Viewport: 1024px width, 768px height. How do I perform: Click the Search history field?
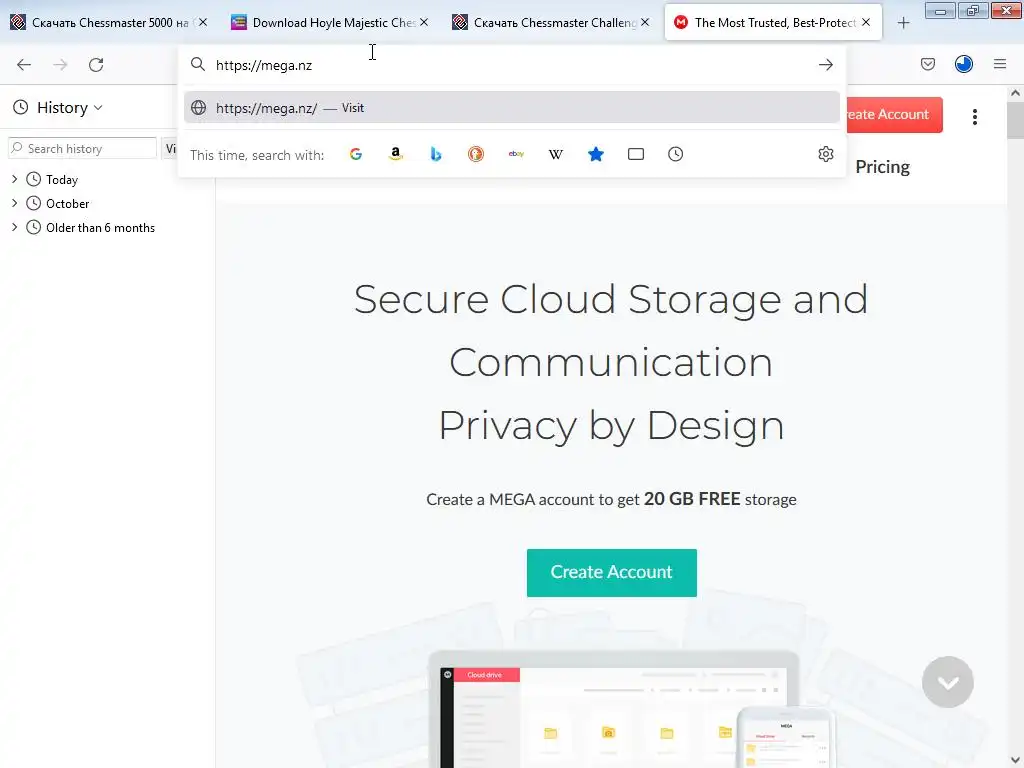click(x=82, y=149)
